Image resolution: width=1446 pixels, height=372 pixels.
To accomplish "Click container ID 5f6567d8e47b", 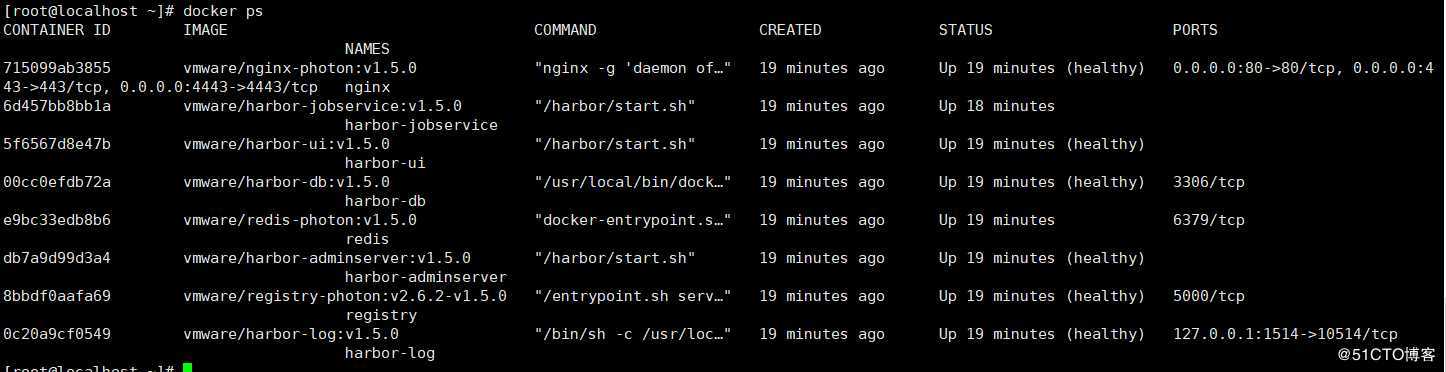I will click(x=57, y=144).
